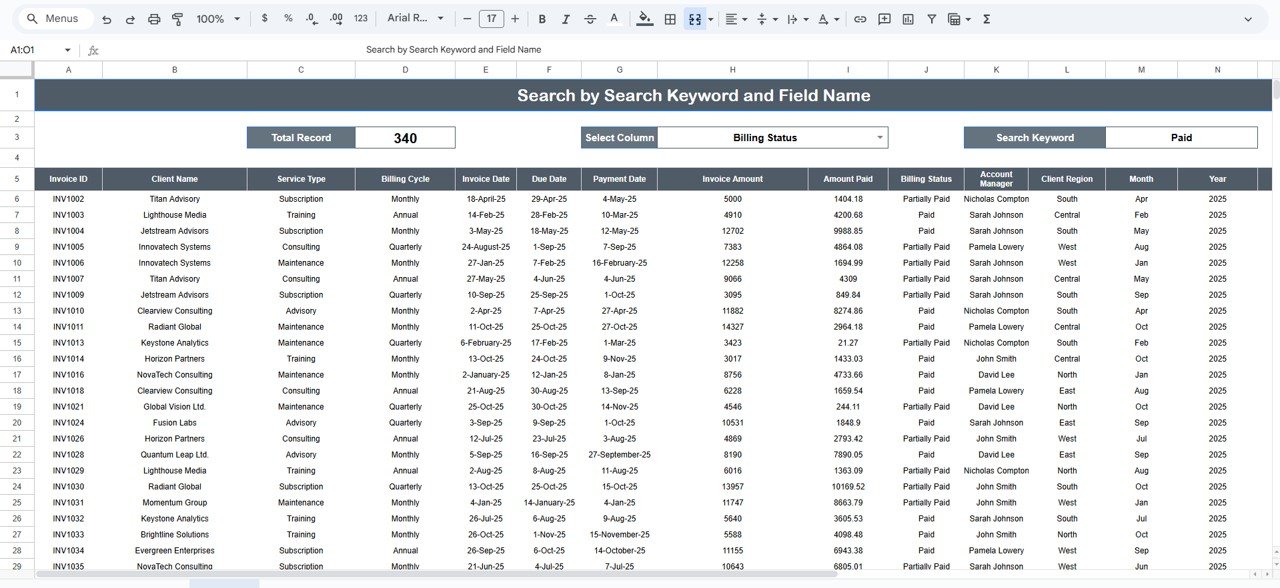Screen dimensions: 1280x588
Task: Toggle bold formatting
Action: point(540,18)
